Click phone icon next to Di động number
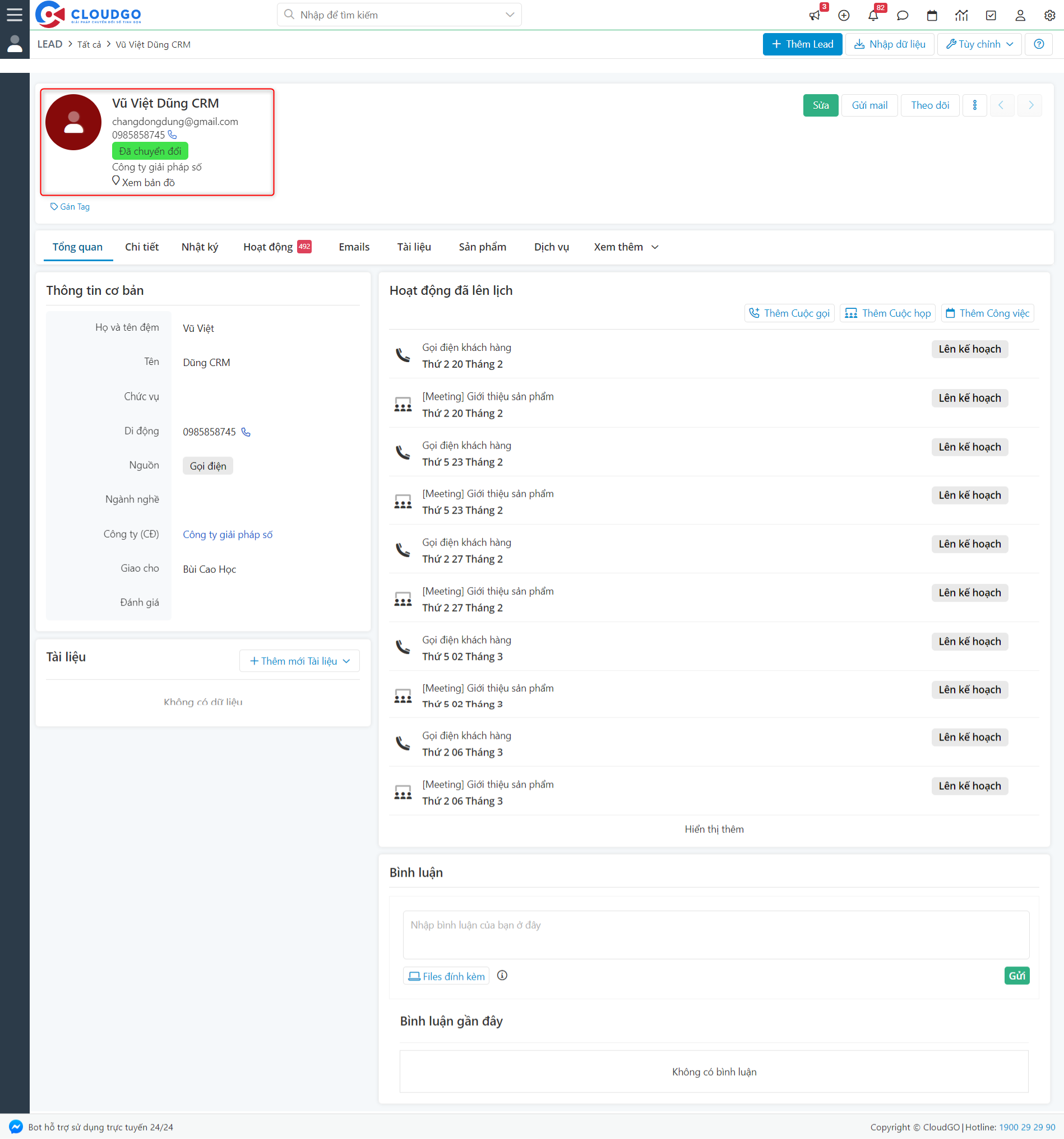This screenshot has height=1139, width=1064. tap(246, 432)
